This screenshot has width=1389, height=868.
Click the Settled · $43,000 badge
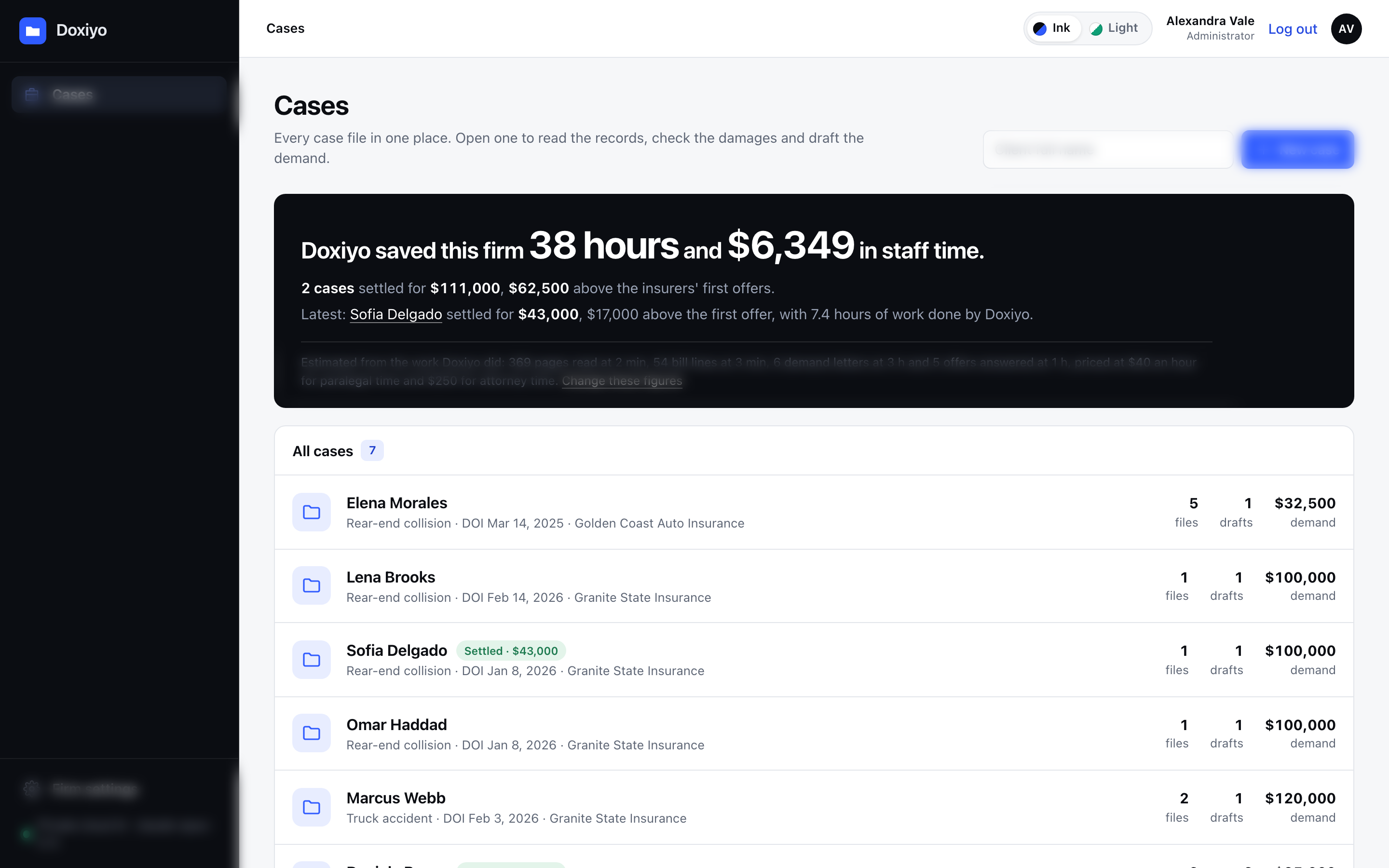511,651
